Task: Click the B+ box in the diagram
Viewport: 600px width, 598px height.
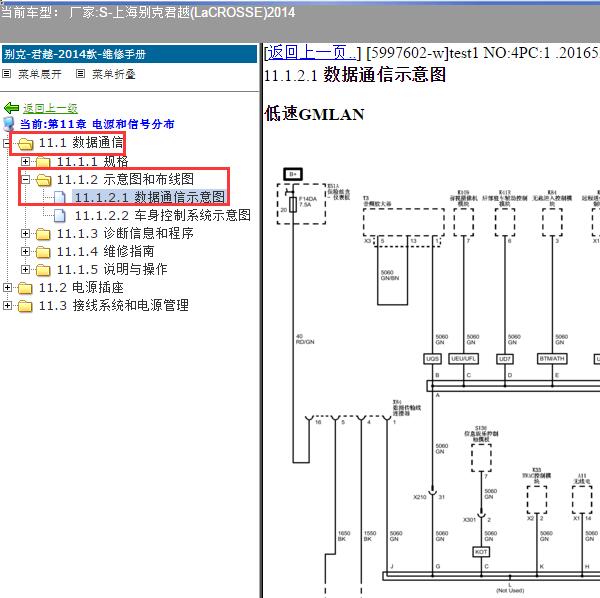Action: pyautogui.click(x=293, y=174)
